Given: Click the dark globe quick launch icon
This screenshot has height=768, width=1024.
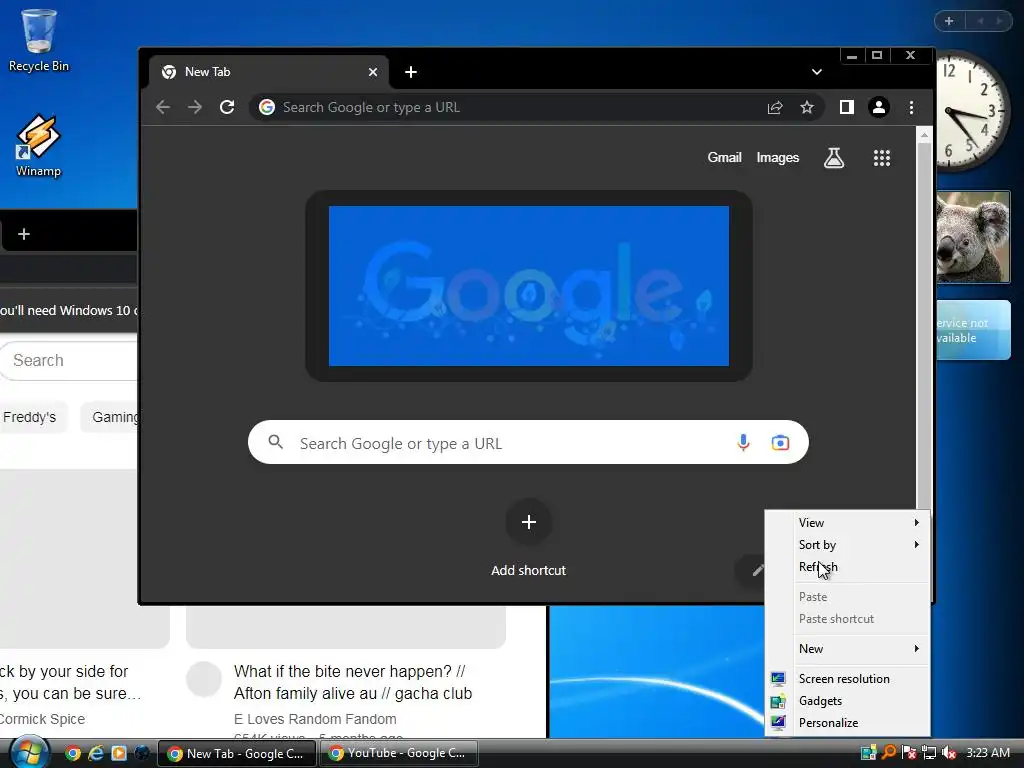Looking at the screenshot, I should [x=142, y=754].
